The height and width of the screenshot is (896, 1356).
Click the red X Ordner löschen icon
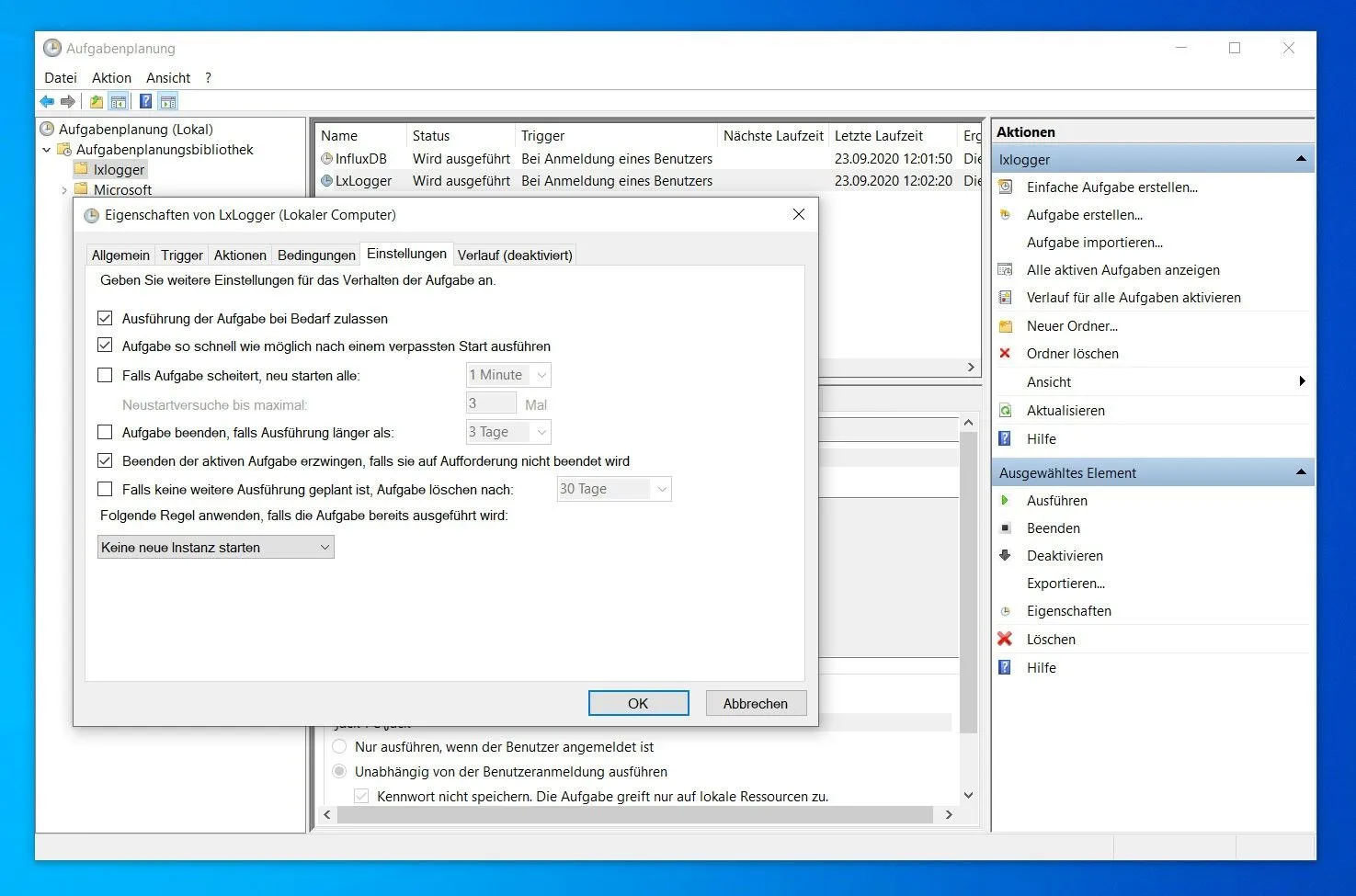coord(1006,354)
